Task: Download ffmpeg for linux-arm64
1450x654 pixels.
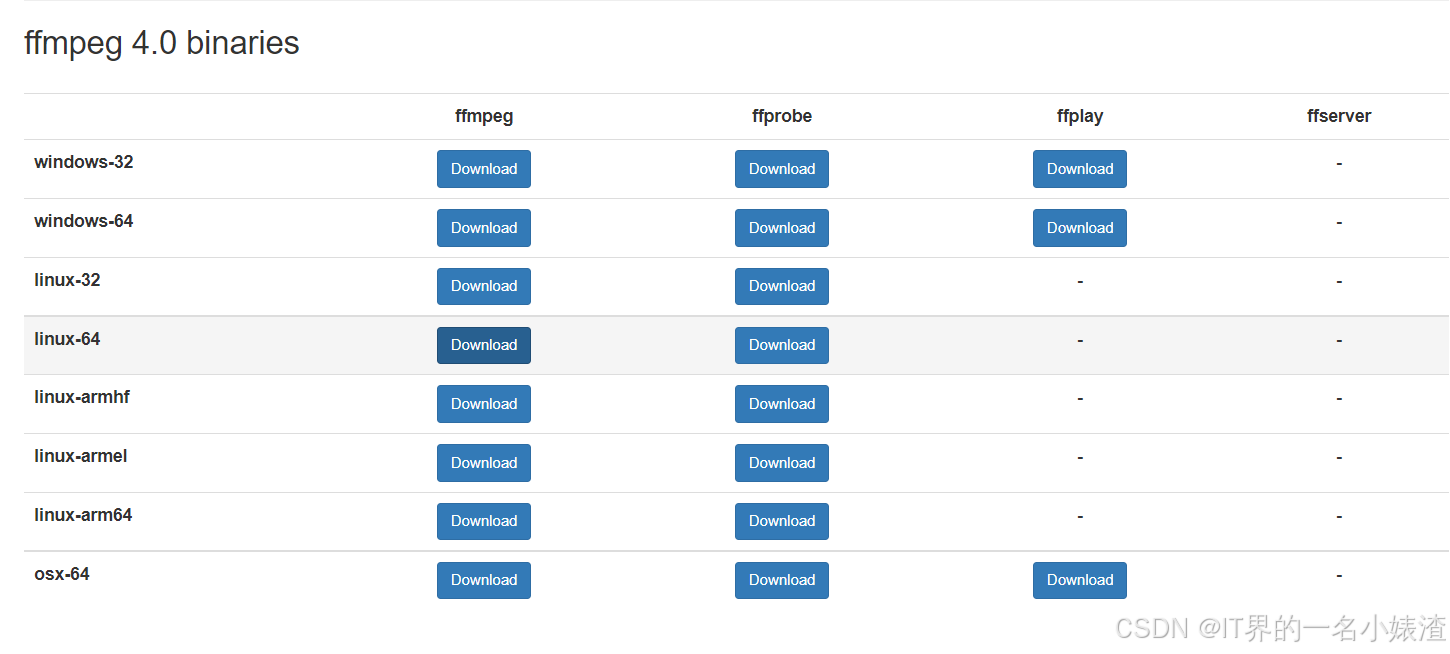Action: point(484,521)
